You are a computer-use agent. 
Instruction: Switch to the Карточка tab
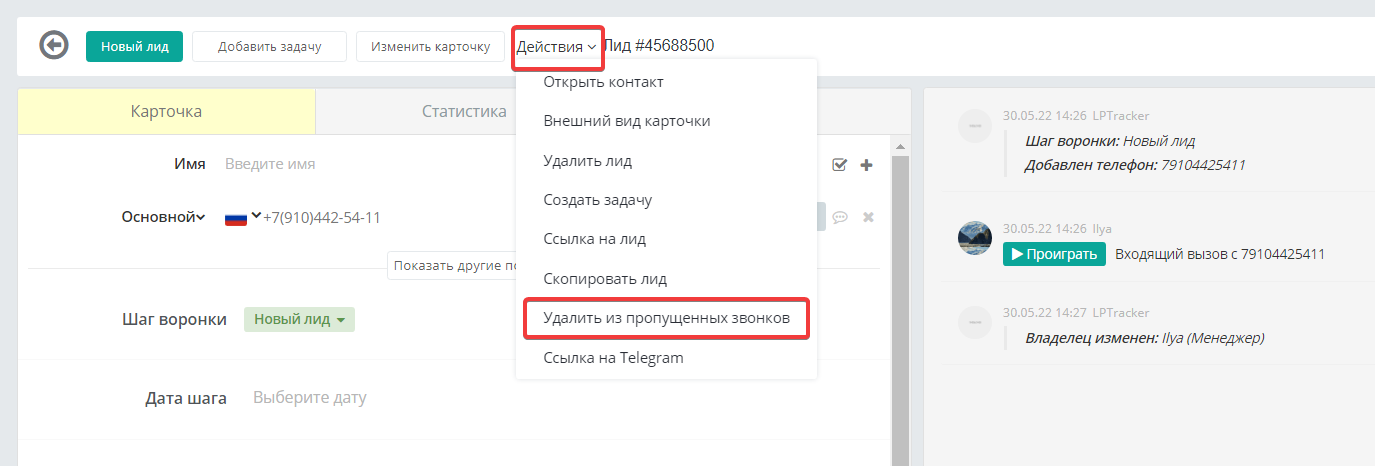pos(166,111)
